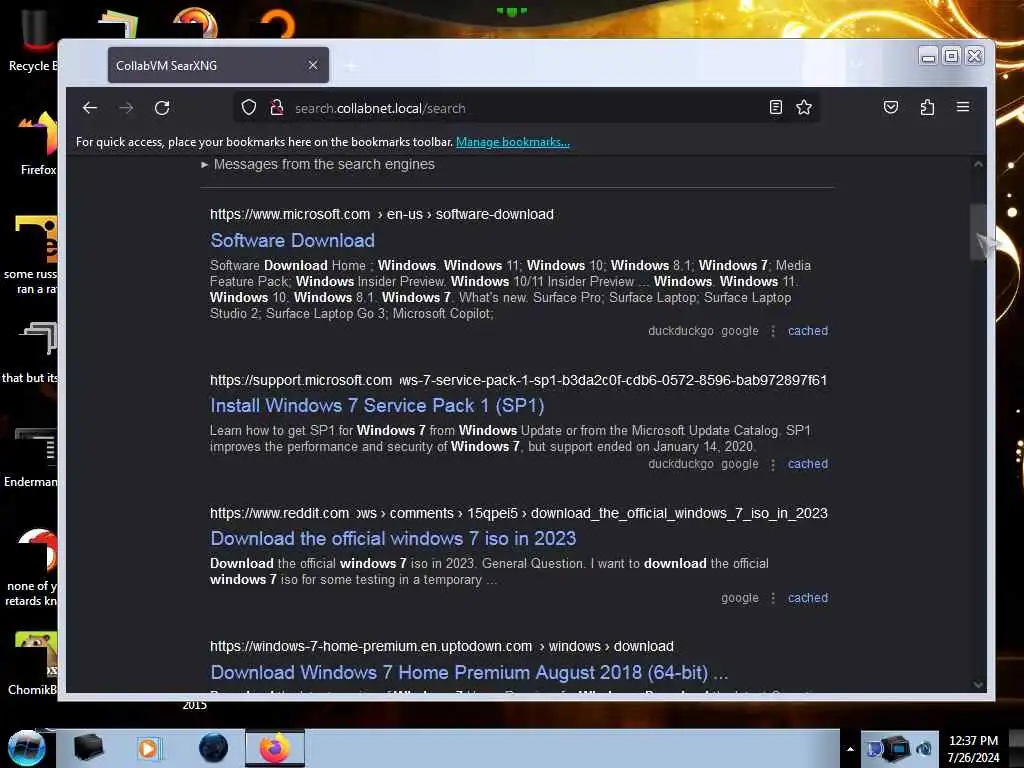
Task: Click the support.microsoft.com URL text
Action: (x=519, y=380)
